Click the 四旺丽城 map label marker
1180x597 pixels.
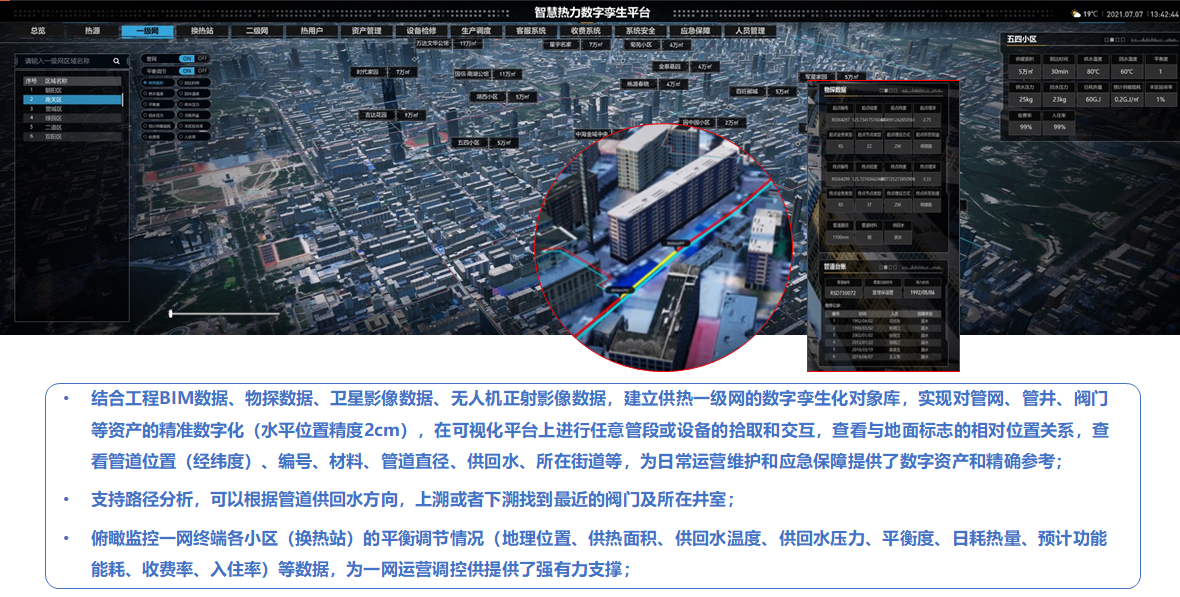(747, 91)
